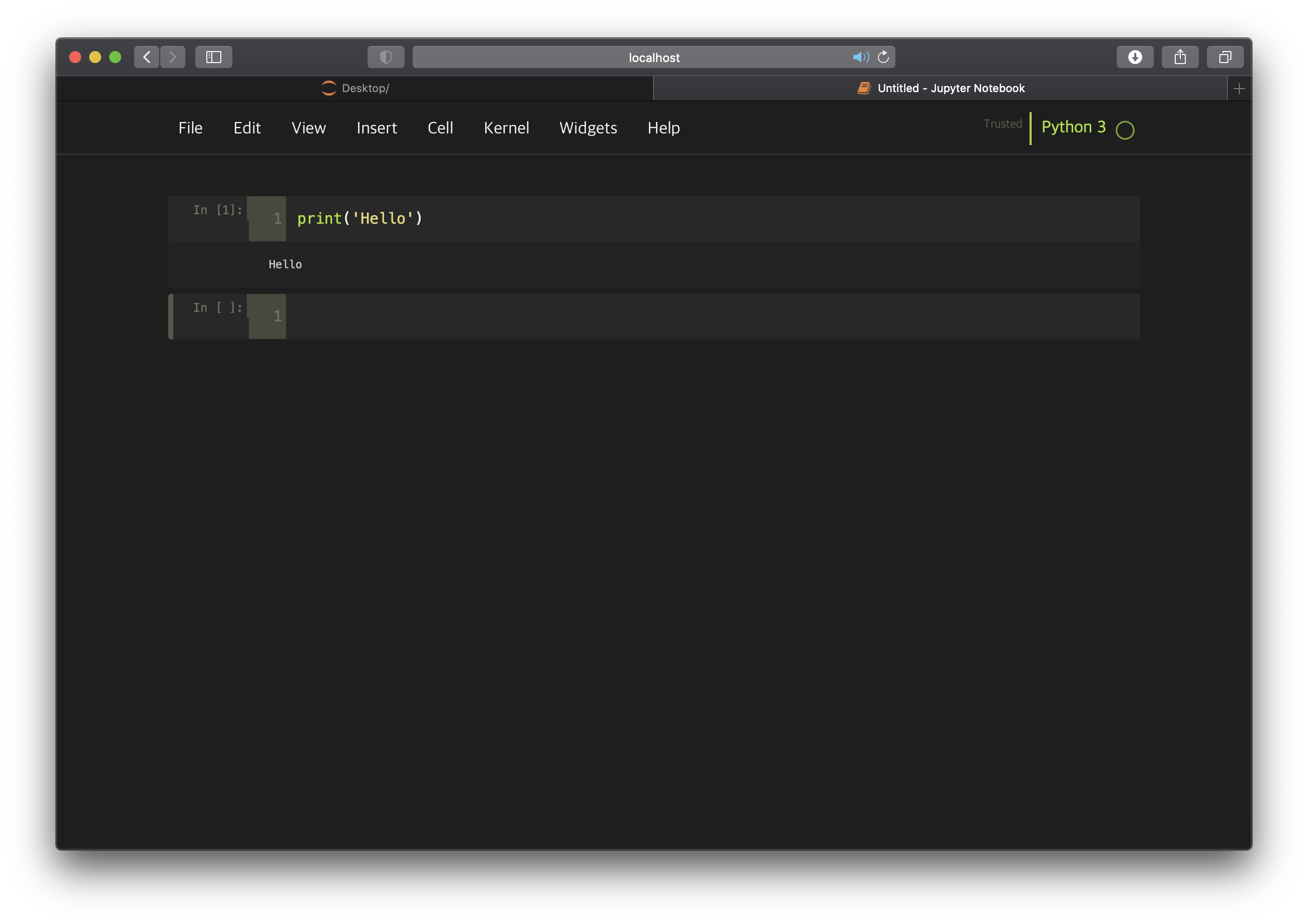Switch to the Desktop/ tab
The height and width of the screenshot is (924, 1308).
(355, 88)
